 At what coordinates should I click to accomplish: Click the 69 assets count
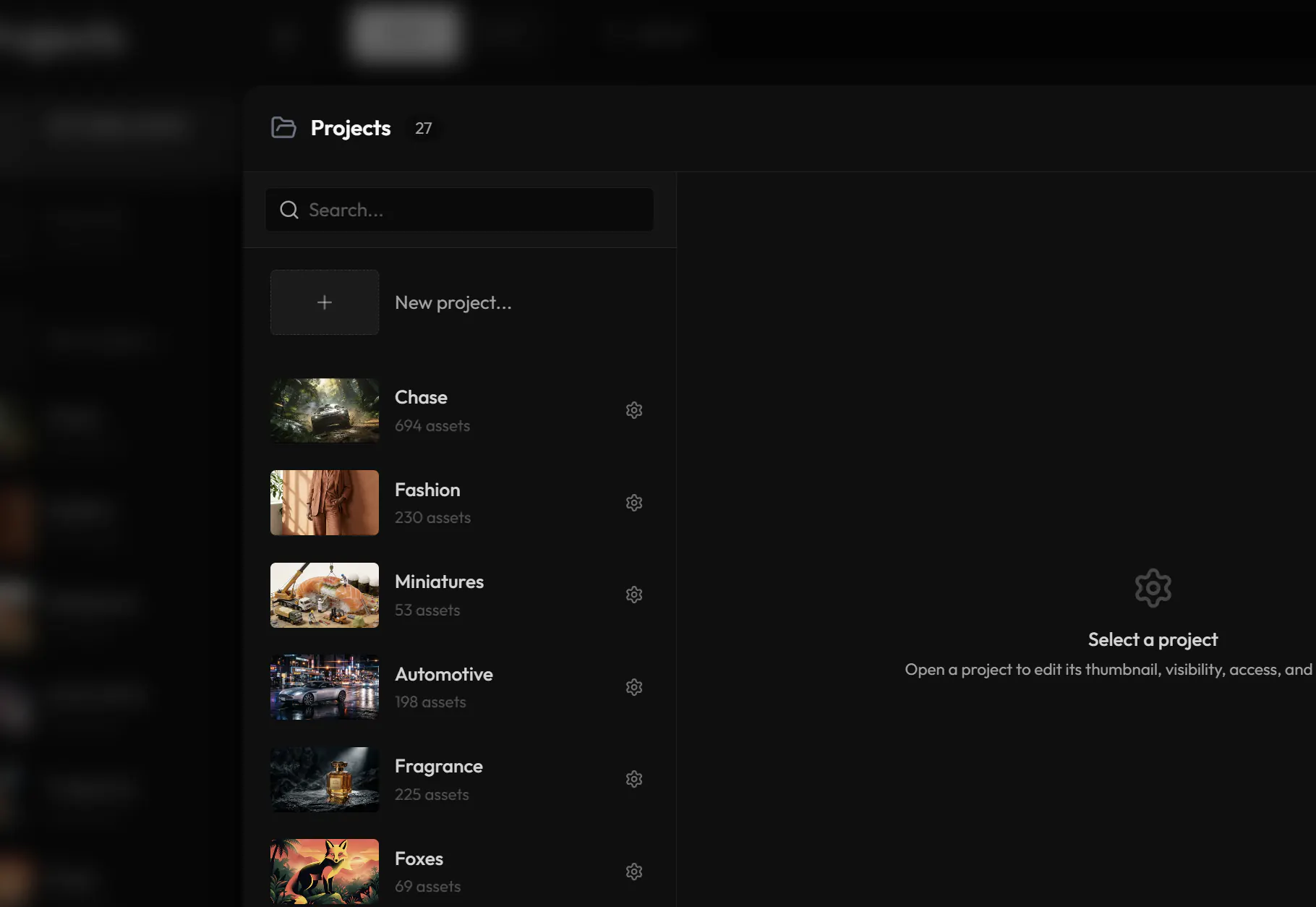pyautogui.click(x=427, y=887)
